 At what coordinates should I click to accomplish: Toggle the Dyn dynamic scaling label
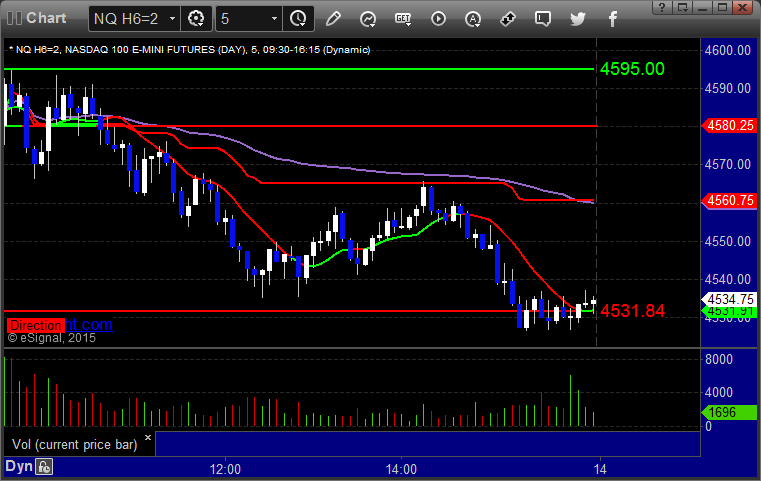pos(18,466)
